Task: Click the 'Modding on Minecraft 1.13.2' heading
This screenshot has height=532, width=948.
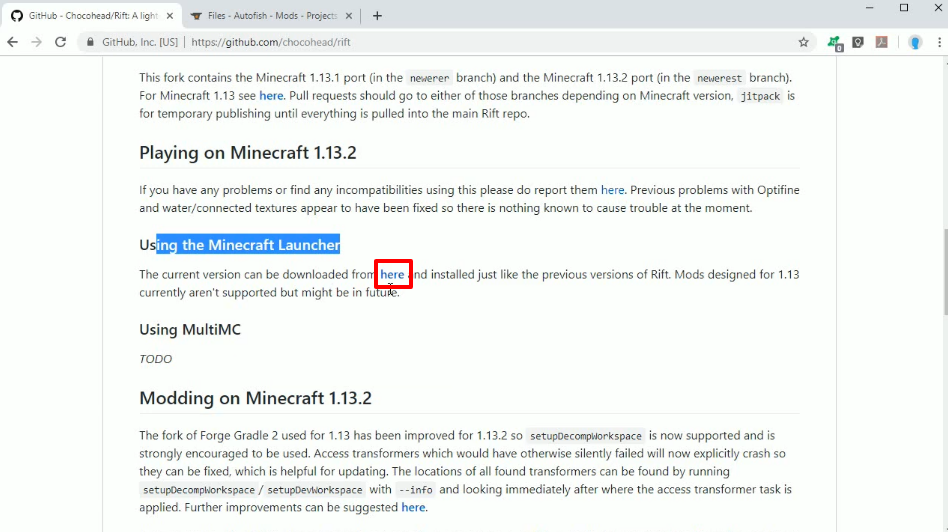Action: (255, 398)
